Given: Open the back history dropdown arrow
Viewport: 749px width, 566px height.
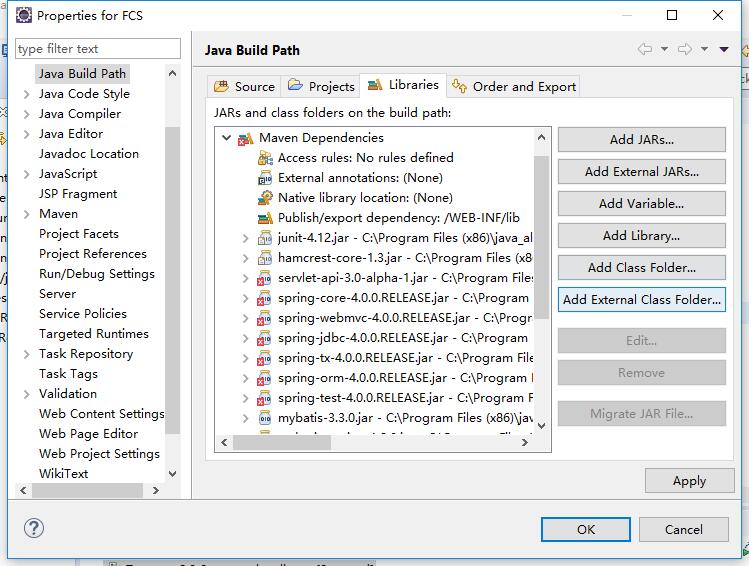Looking at the screenshot, I should [664, 49].
